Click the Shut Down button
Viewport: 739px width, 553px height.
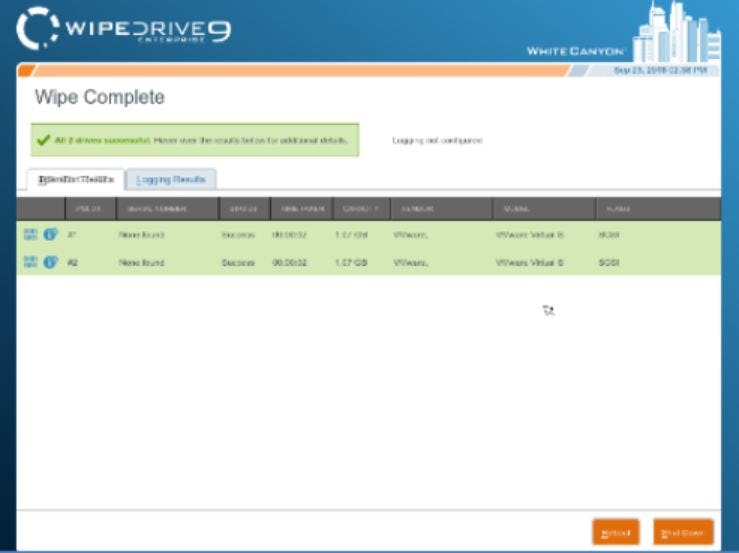[683, 532]
